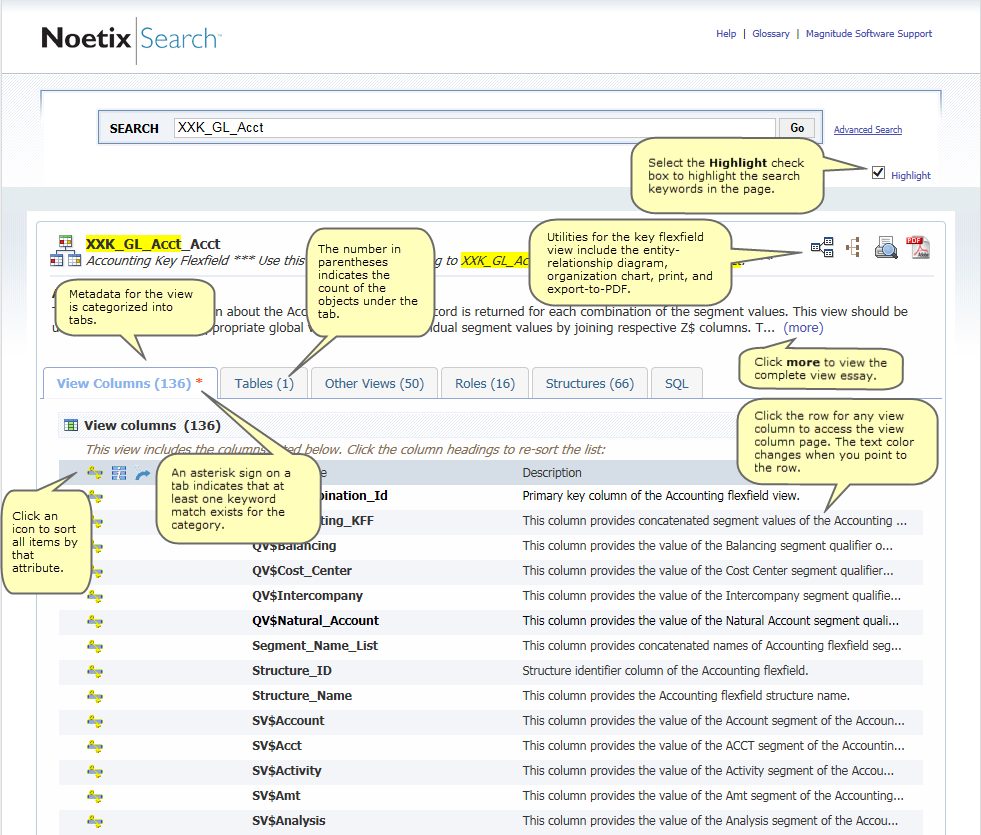Viewport: 981px width, 835px height.
Task: Open the SV$Acct column row
Action: [490, 746]
